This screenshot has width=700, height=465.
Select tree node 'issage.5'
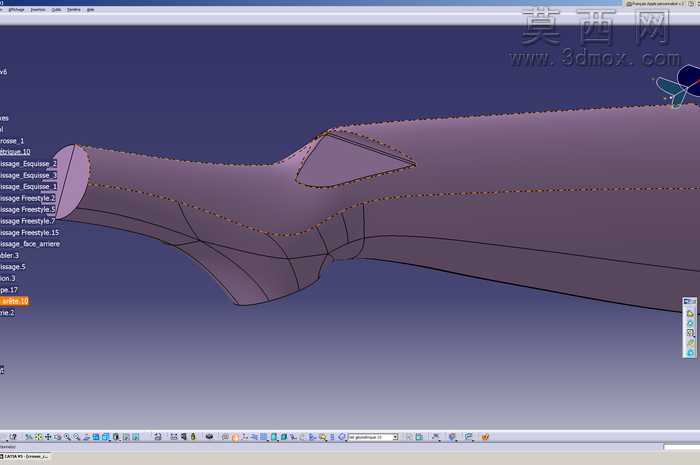tap(13, 267)
